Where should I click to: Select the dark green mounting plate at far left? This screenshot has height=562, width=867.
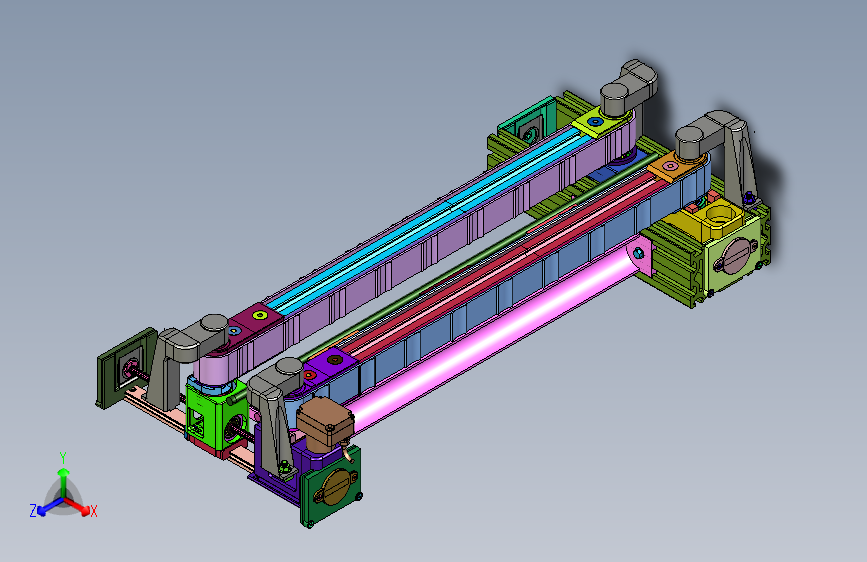click(x=127, y=367)
